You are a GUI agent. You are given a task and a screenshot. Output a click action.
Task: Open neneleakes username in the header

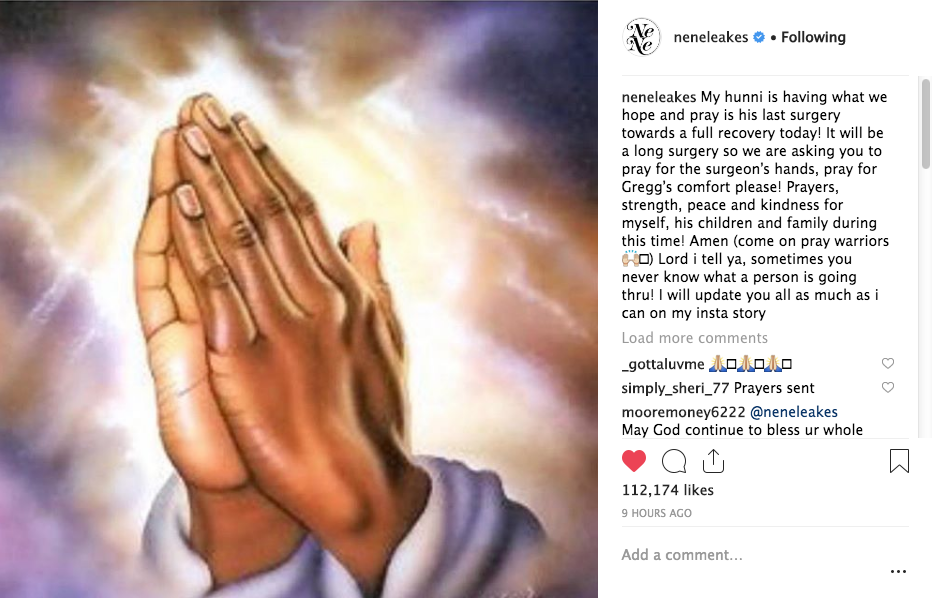point(710,37)
